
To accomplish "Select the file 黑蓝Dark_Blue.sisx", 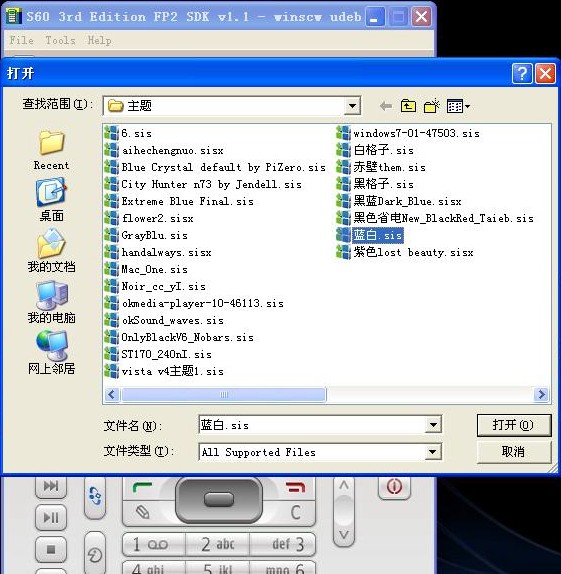I will [399, 201].
